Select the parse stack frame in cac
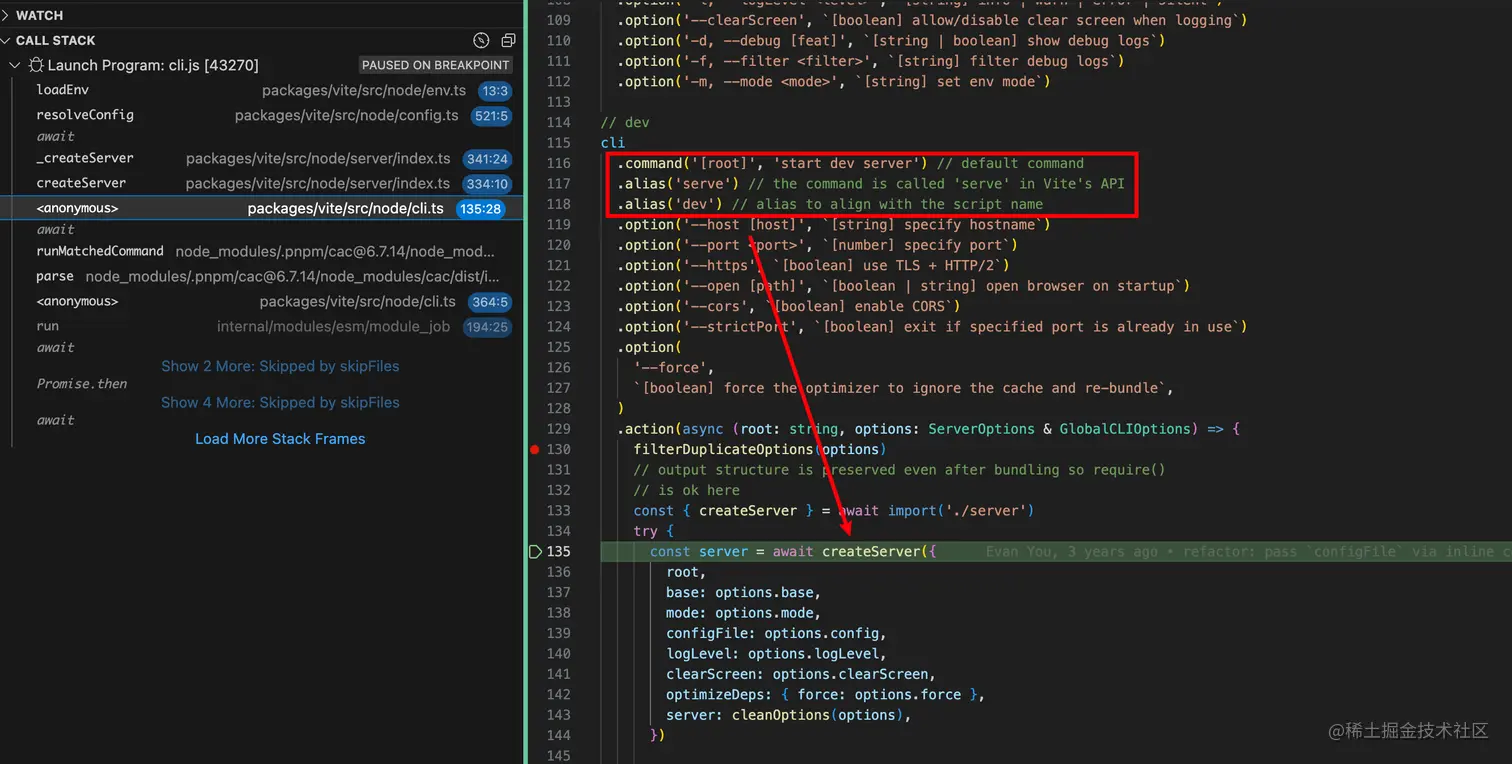This screenshot has height=764, width=1512. click(x=262, y=277)
